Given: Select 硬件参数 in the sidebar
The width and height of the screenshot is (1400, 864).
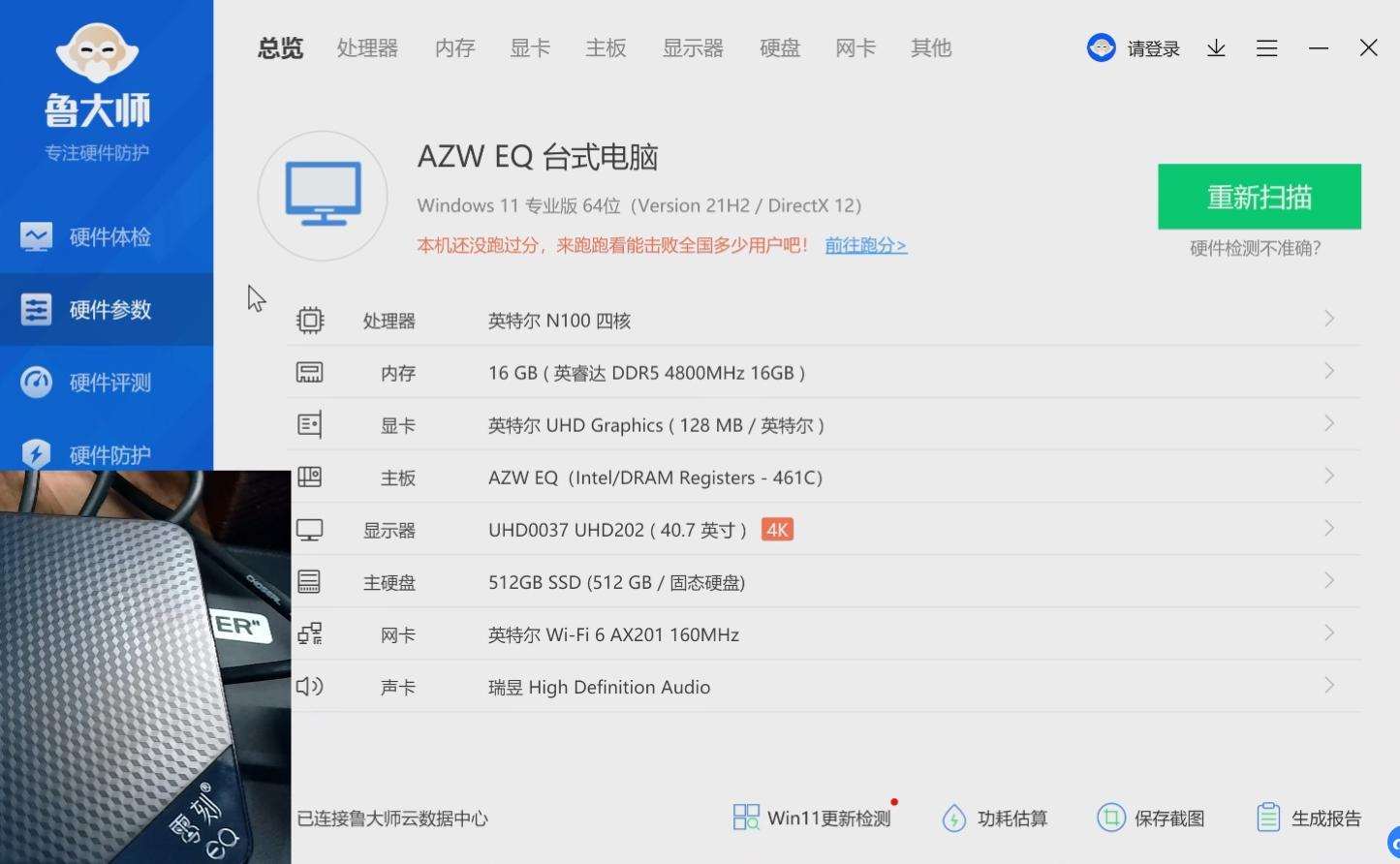Looking at the screenshot, I should [107, 310].
